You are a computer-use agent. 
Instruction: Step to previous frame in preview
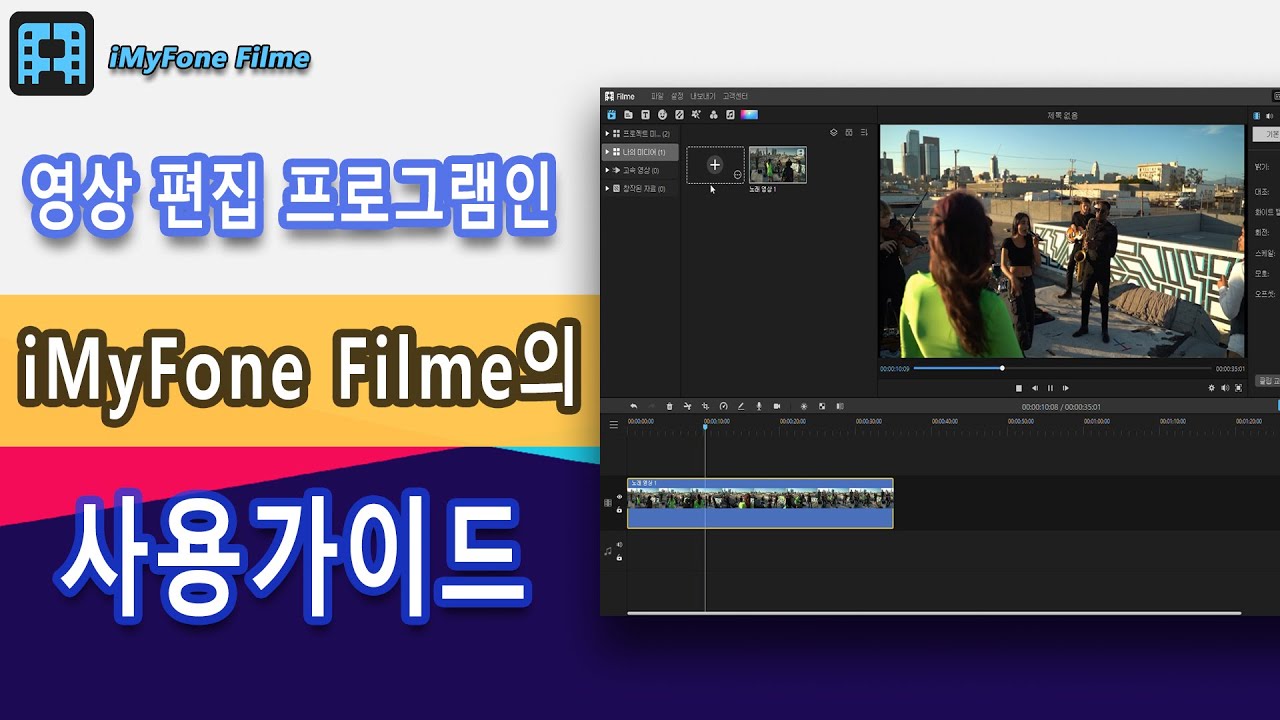tap(1035, 388)
